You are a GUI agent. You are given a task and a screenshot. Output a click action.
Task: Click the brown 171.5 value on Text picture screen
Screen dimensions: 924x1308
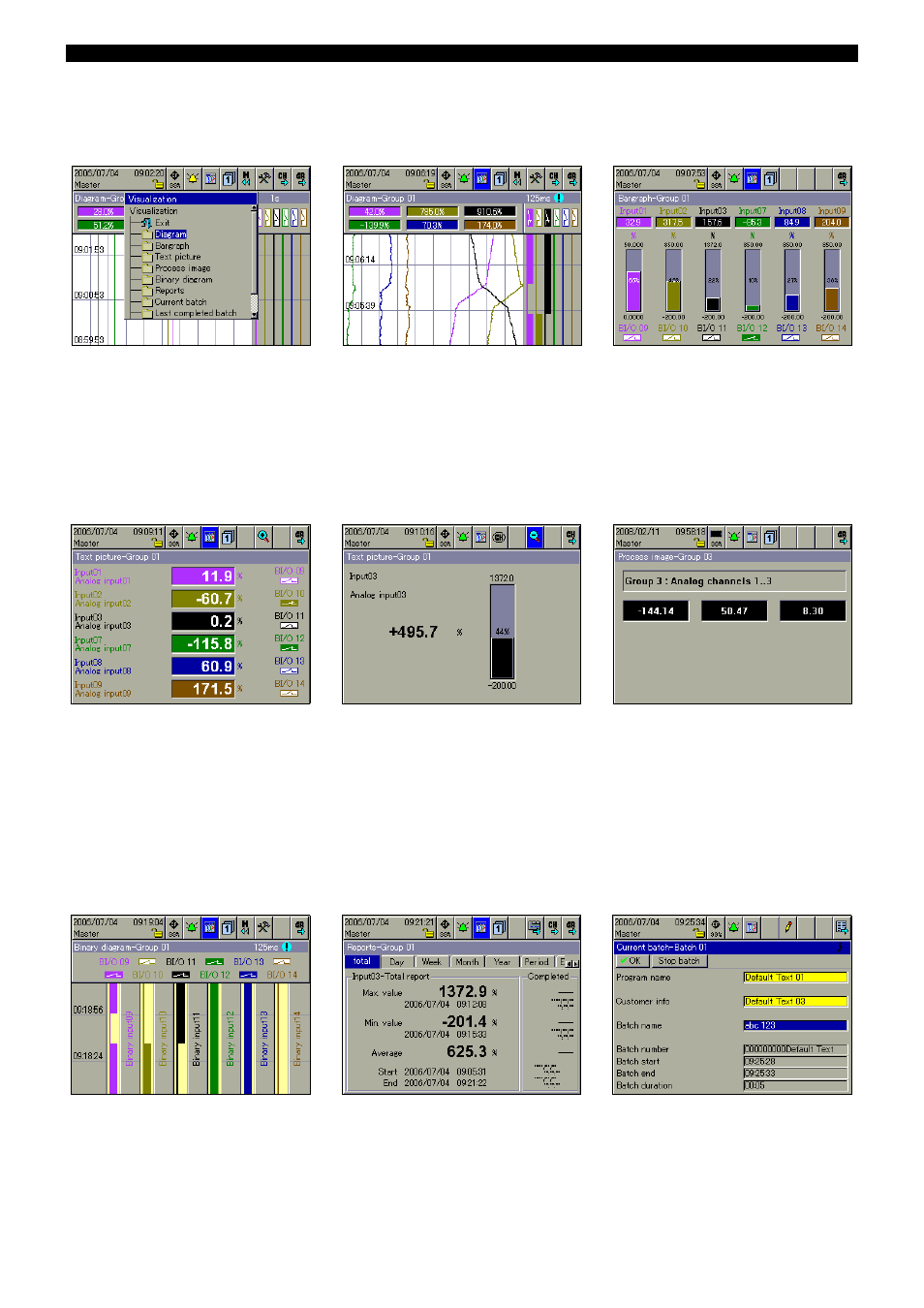(x=202, y=689)
